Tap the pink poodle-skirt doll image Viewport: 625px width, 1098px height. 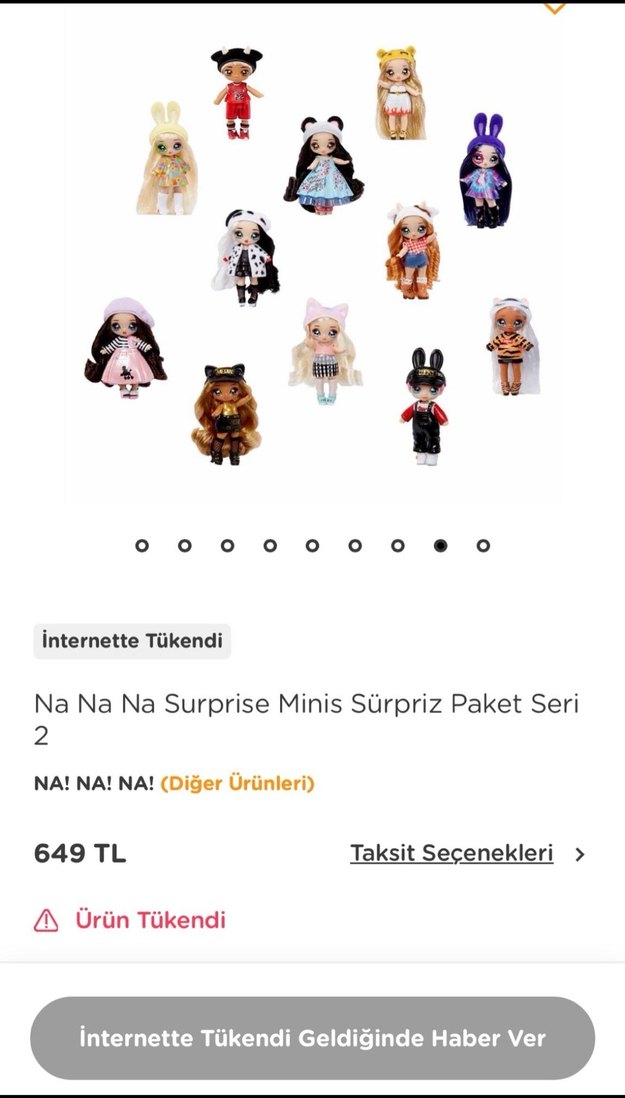point(126,347)
